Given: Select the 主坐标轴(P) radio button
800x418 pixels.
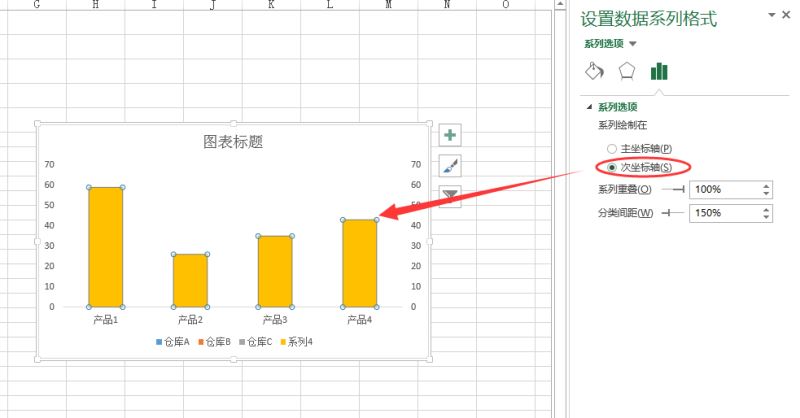Looking at the screenshot, I should (612, 149).
